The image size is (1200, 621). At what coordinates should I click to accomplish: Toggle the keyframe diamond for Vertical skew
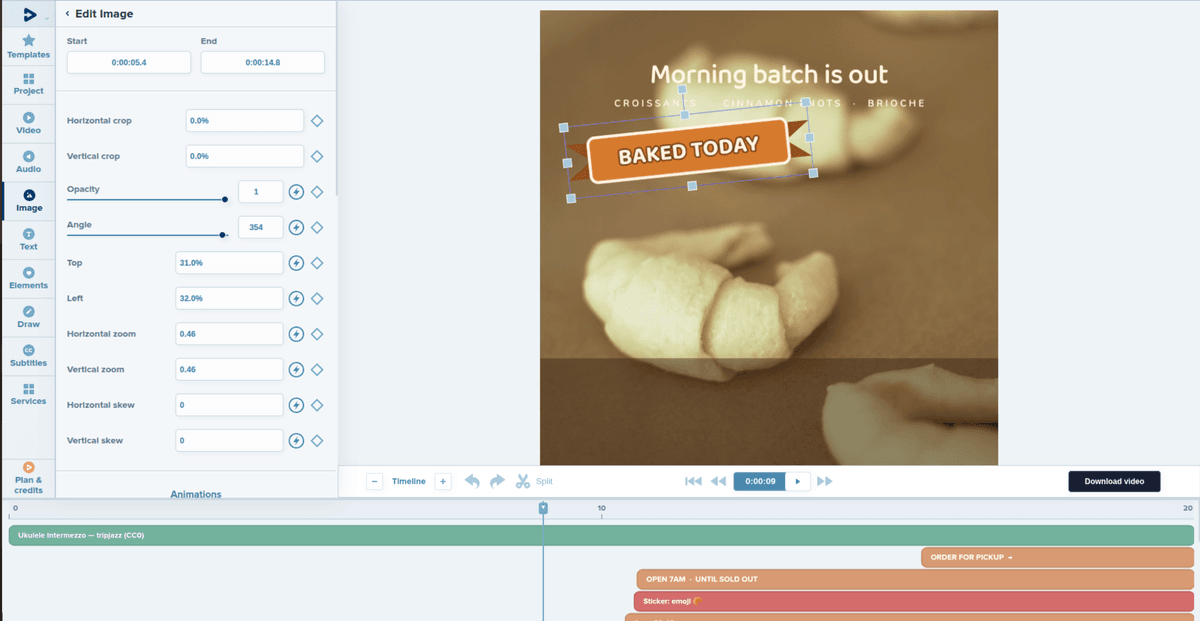pyautogui.click(x=317, y=441)
